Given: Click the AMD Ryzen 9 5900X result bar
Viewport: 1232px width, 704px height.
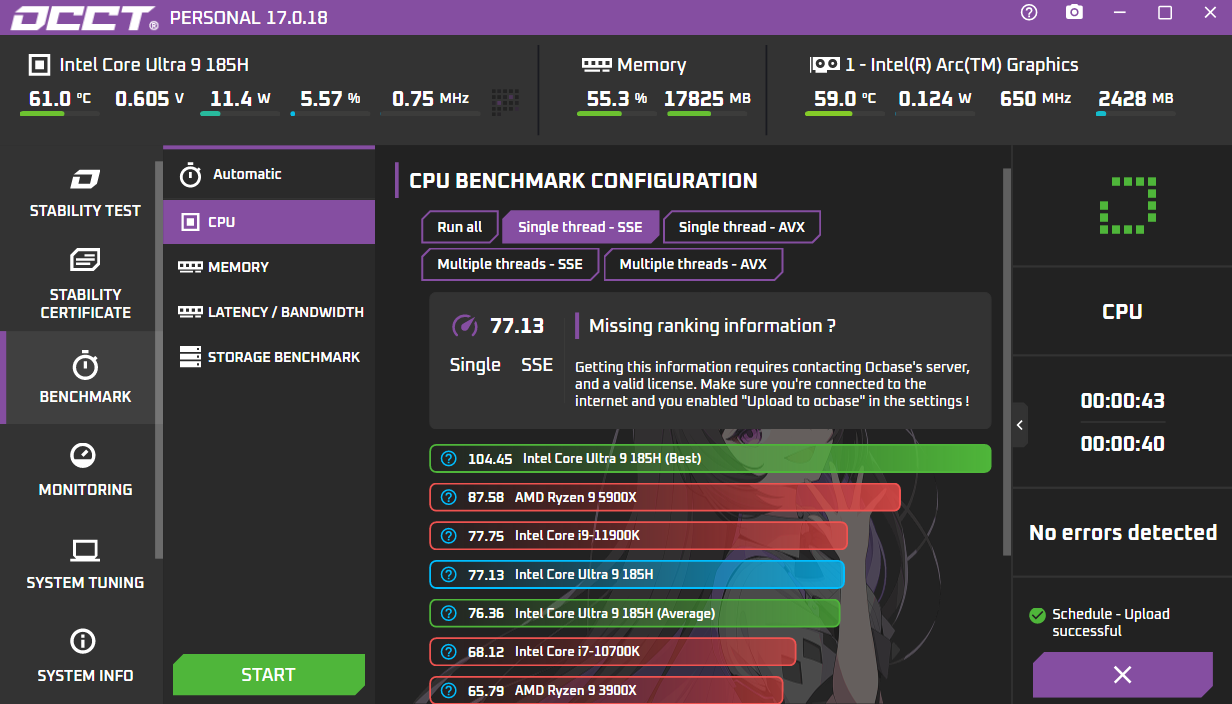Looking at the screenshot, I should coord(665,497).
